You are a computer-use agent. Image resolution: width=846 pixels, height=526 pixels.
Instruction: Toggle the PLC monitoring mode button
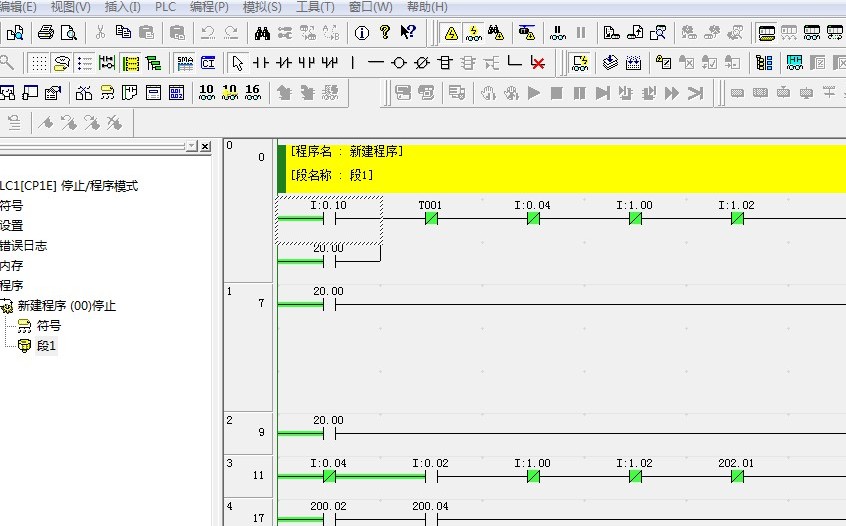tap(473, 33)
